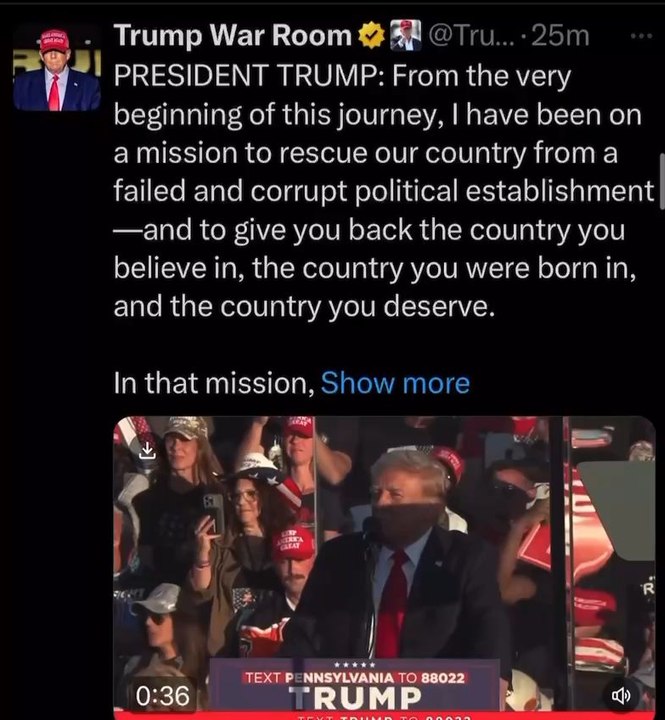This screenshot has height=720, width=665.
Task: Open the Trump War Room display name
Action: pos(232,35)
